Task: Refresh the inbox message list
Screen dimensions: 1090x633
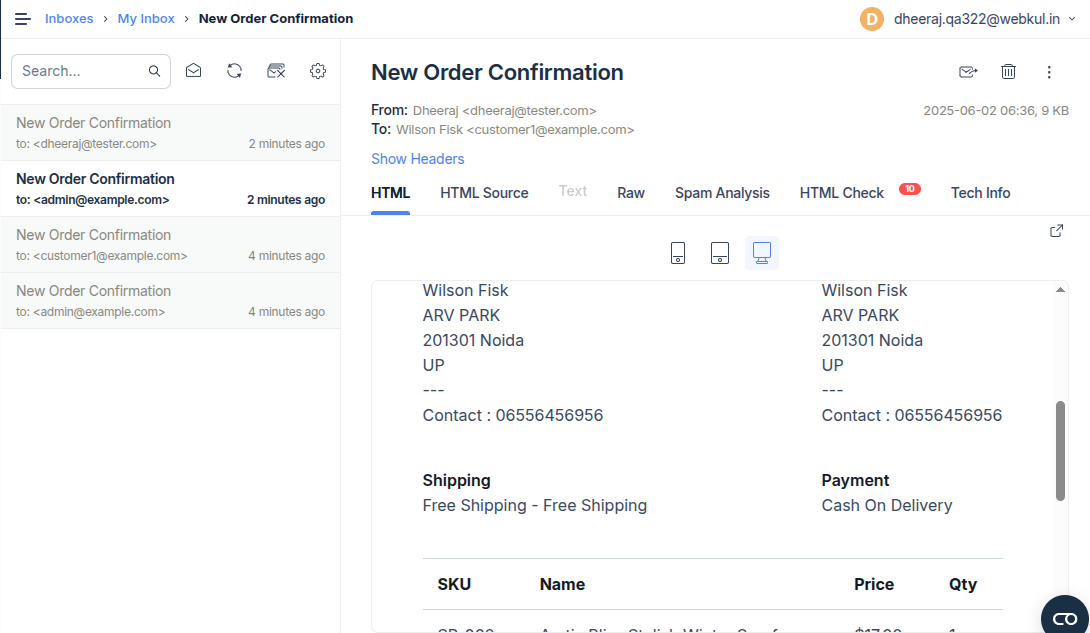Action: tap(235, 71)
